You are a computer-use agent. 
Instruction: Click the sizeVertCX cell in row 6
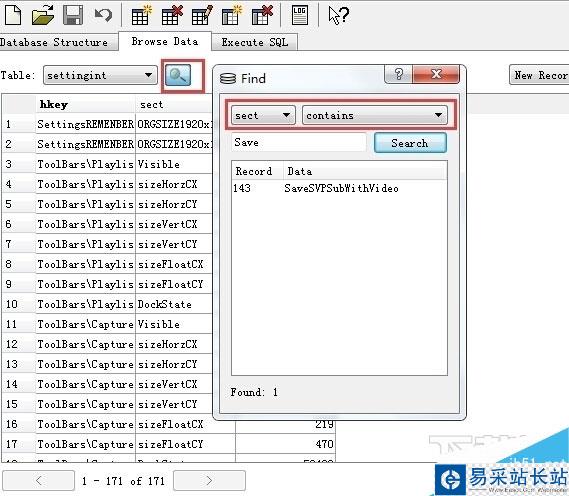[x=173, y=224]
